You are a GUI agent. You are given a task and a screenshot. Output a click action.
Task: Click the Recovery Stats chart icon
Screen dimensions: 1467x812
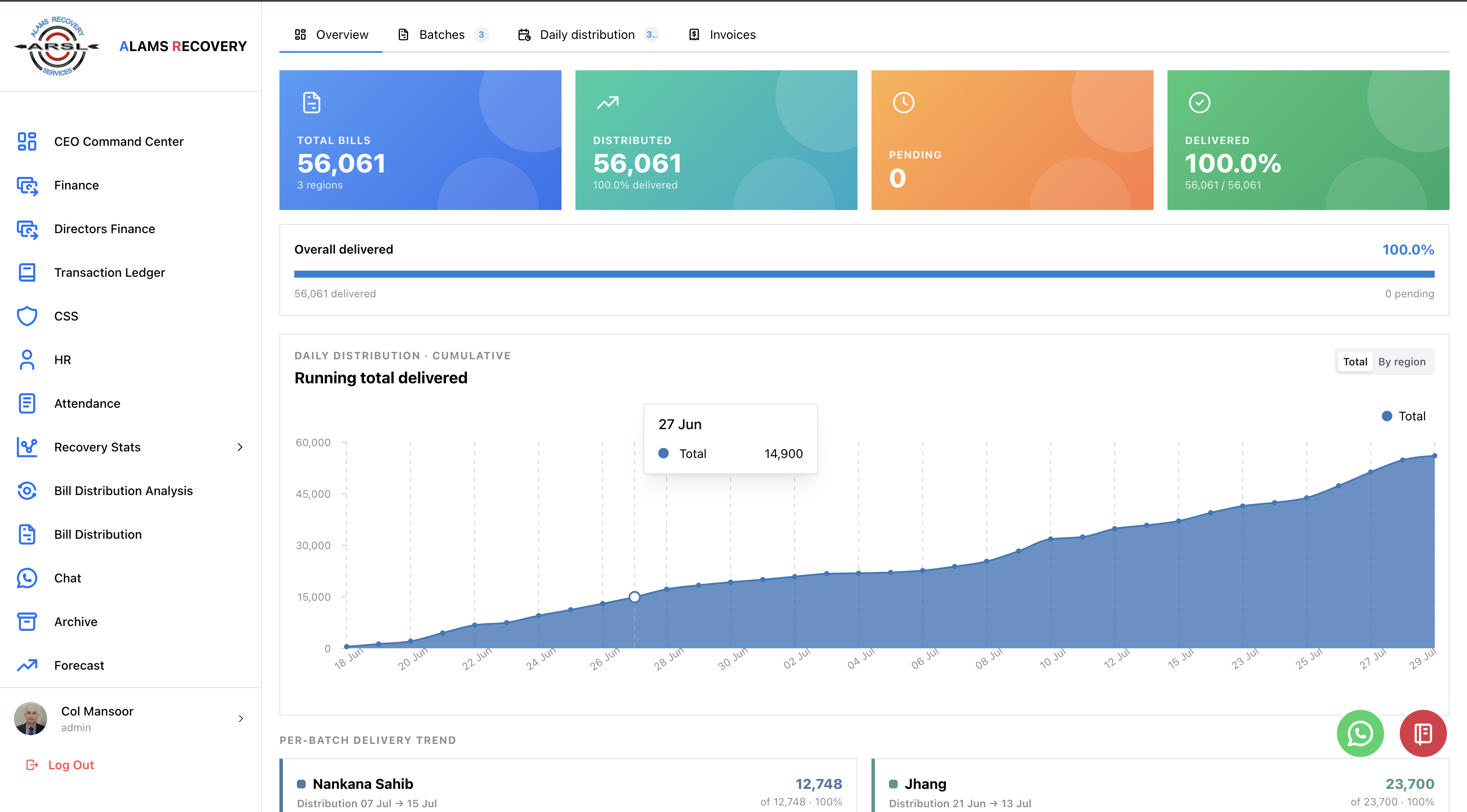27,447
